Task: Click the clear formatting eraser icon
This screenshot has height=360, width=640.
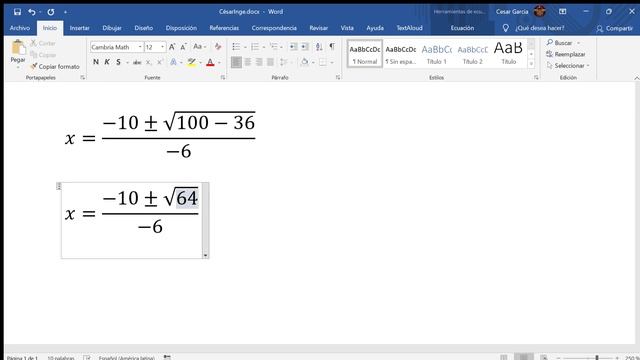Action: (218, 47)
